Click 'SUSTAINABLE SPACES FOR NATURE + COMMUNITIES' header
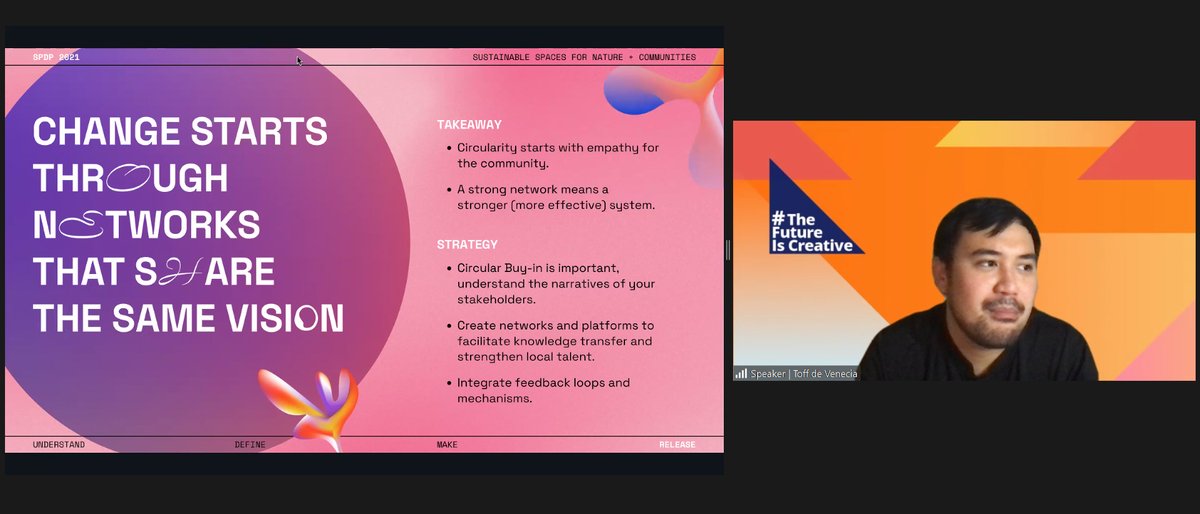Image resolution: width=1200 pixels, height=514 pixels. pos(584,57)
